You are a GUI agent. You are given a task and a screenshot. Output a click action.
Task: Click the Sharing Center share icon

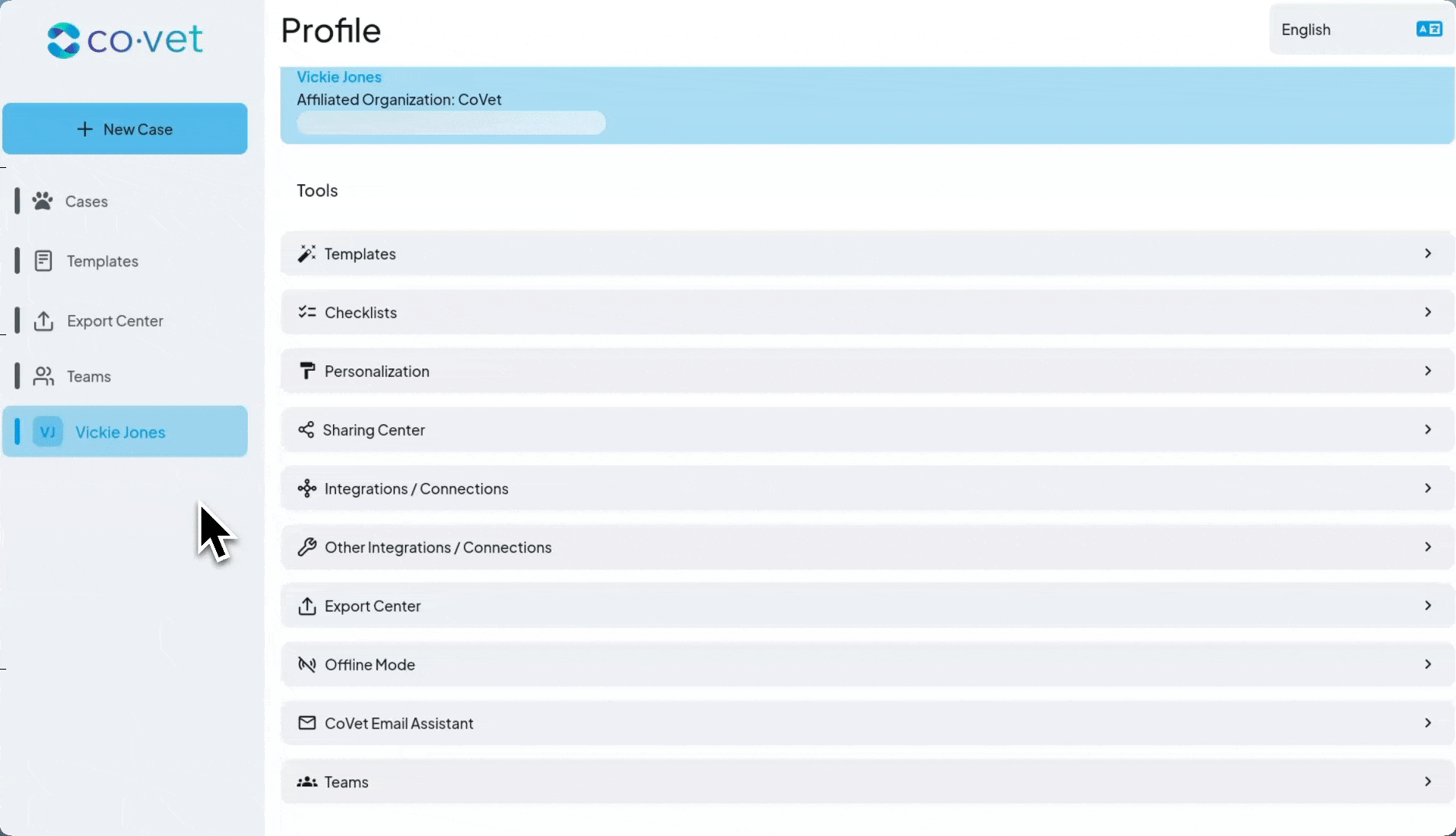pyautogui.click(x=306, y=430)
